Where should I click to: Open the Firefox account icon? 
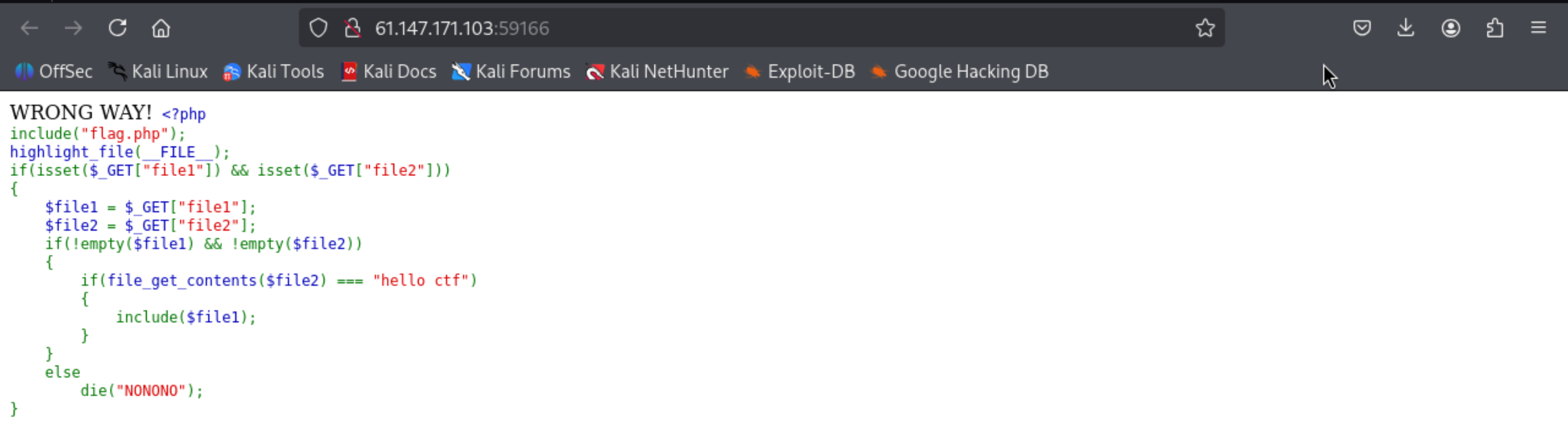[x=1451, y=28]
